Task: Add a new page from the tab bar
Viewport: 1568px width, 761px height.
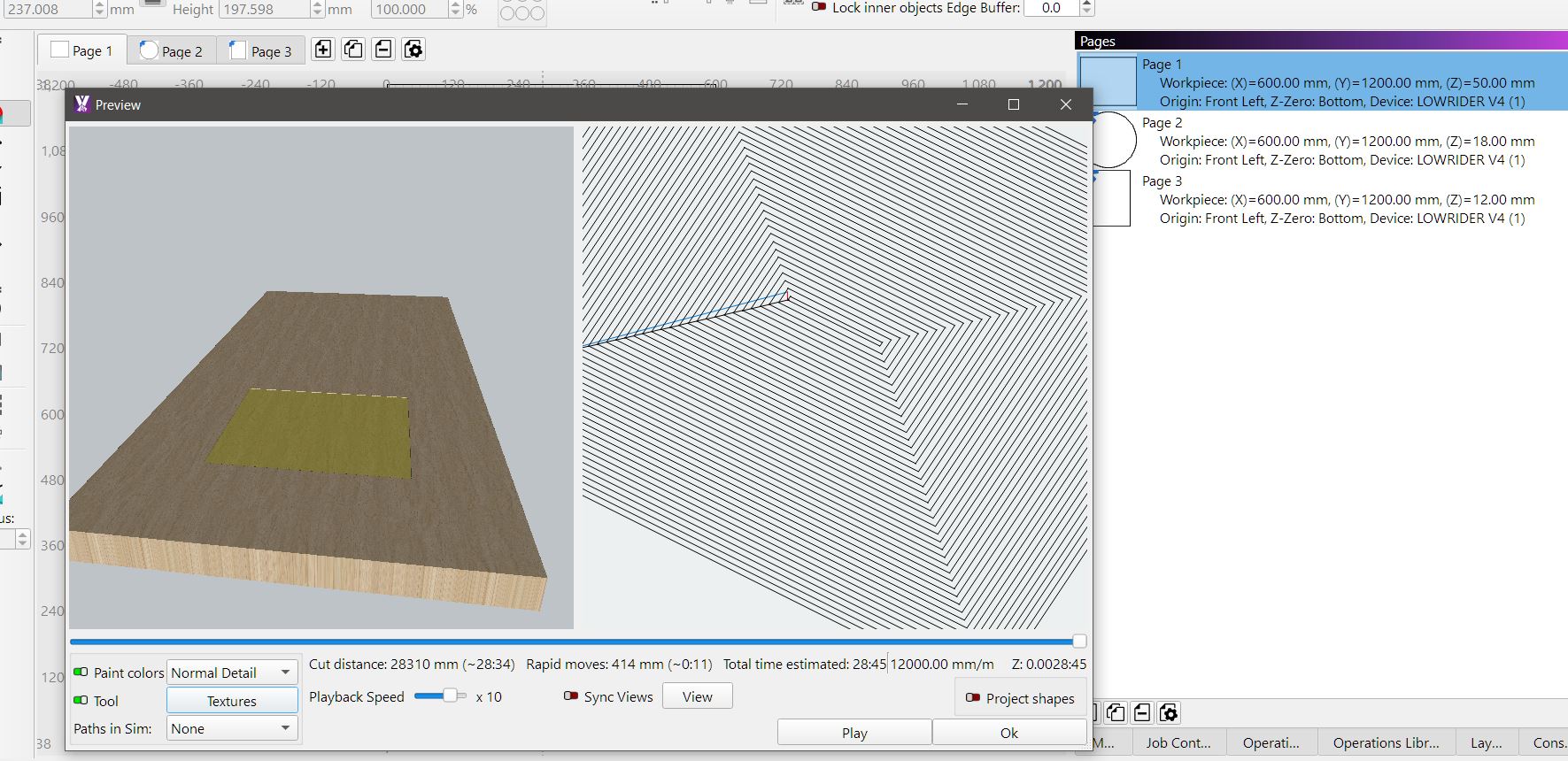Action: pos(323,50)
